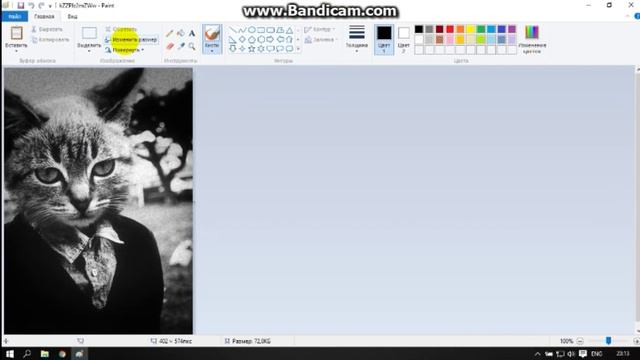This screenshot has width=640, height=360.
Task: Expand the Rotate dropdown
Action: pyautogui.click(x=142, y=50)
